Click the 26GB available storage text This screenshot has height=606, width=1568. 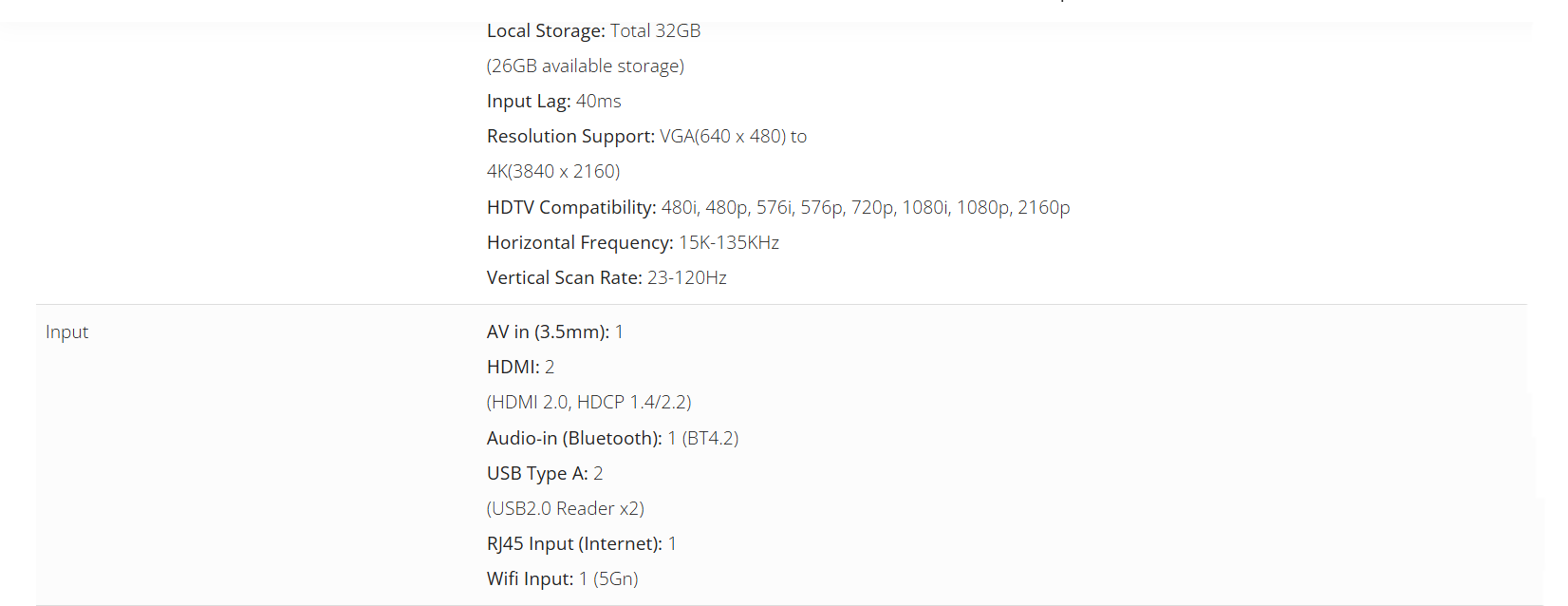[585, 66]
